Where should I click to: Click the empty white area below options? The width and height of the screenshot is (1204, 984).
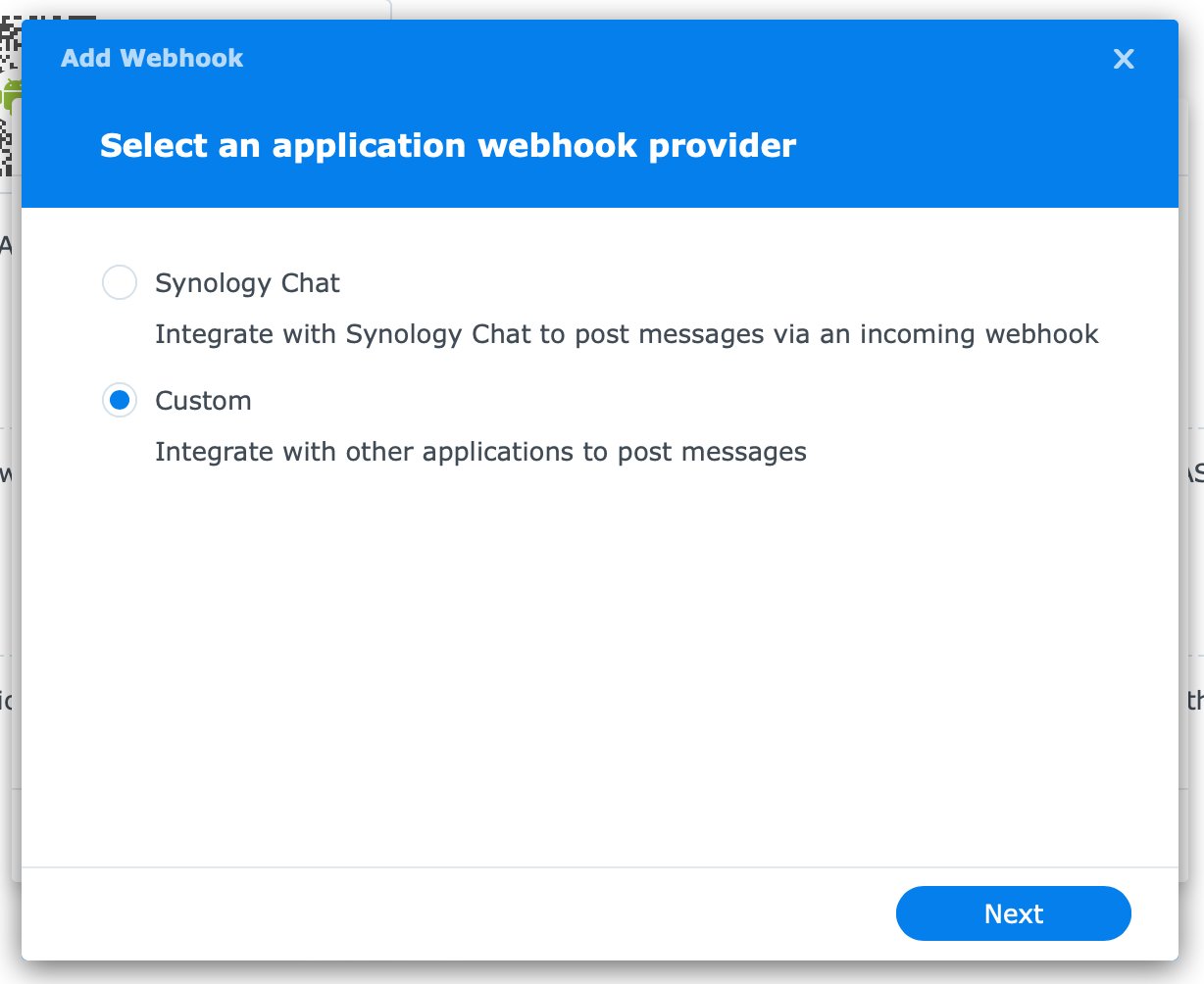click(x=600, y=666)
